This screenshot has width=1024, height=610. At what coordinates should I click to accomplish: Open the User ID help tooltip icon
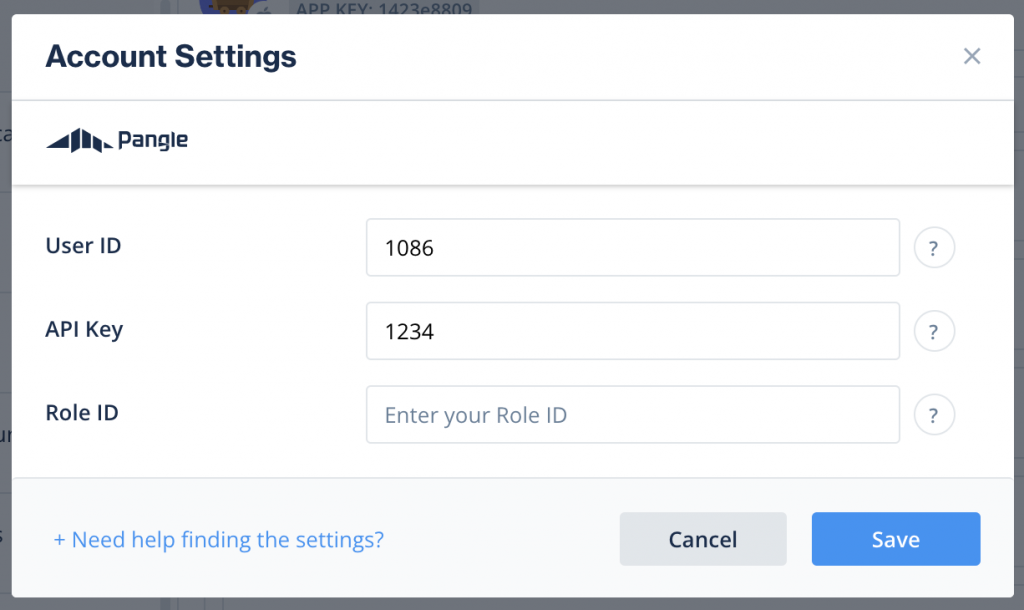(x=934, y=248)
